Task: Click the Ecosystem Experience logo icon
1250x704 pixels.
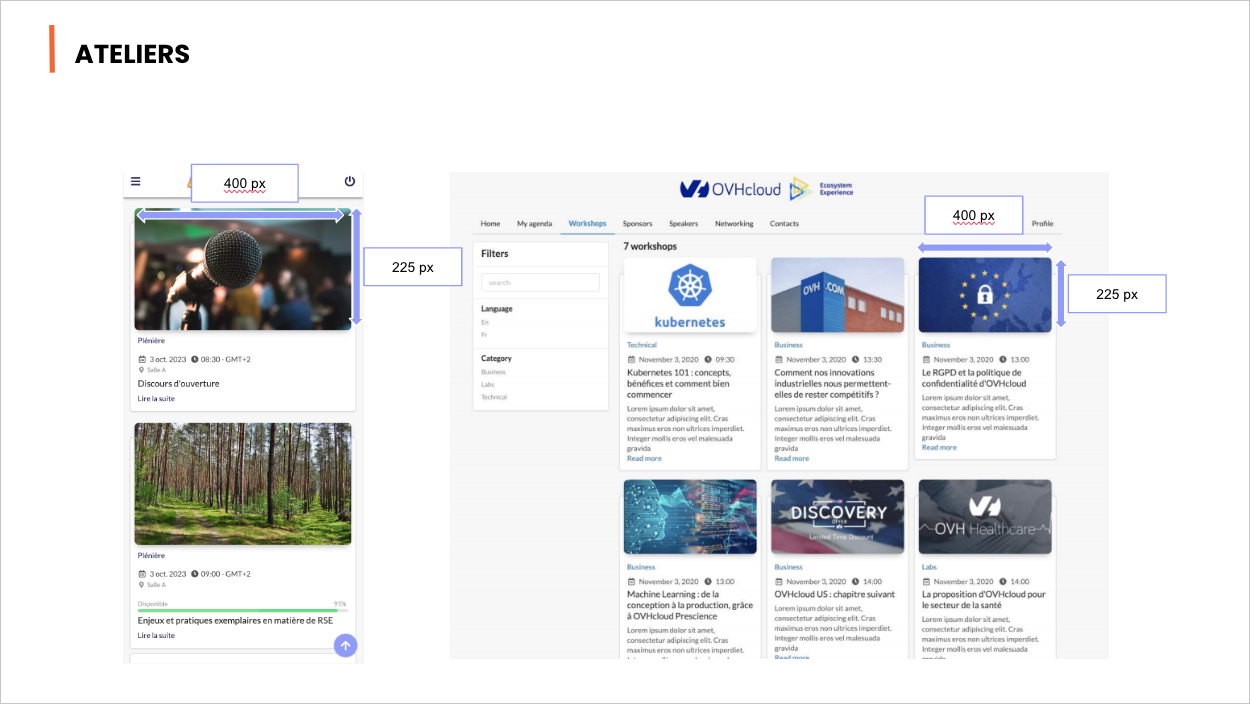Action: (799, 188)
